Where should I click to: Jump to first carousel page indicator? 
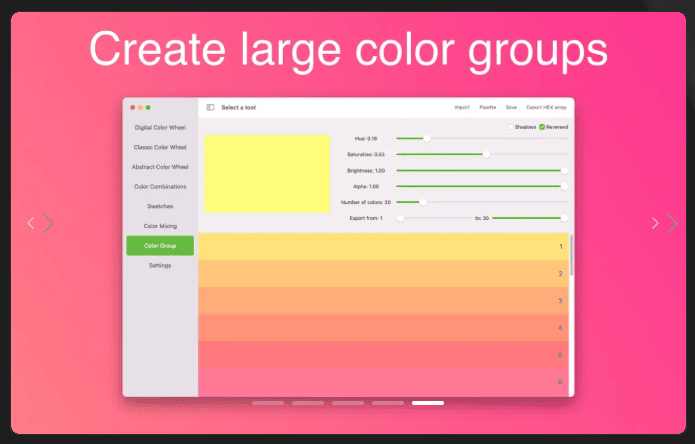(268, 403)
